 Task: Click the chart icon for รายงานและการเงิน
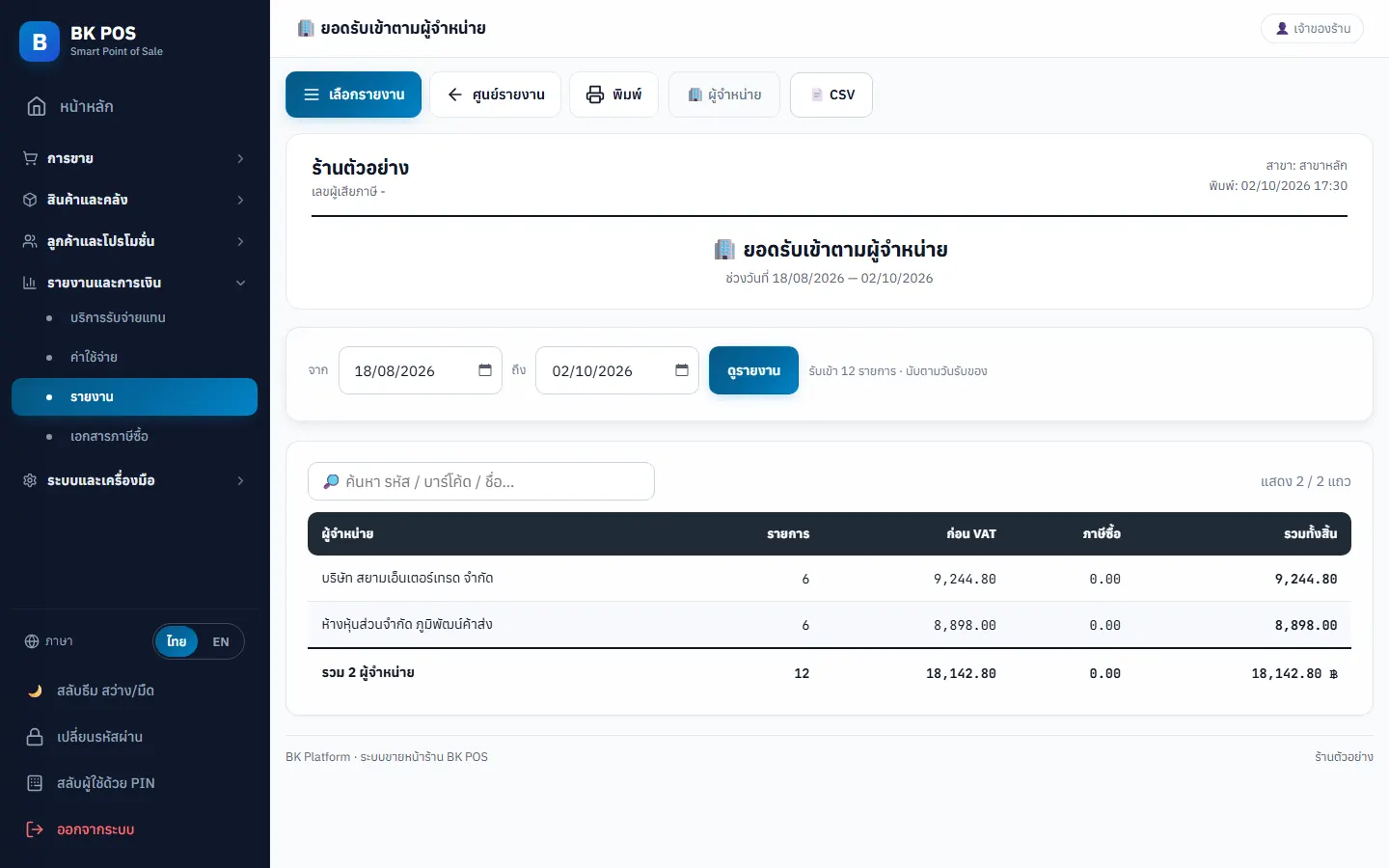click(30, 283)
